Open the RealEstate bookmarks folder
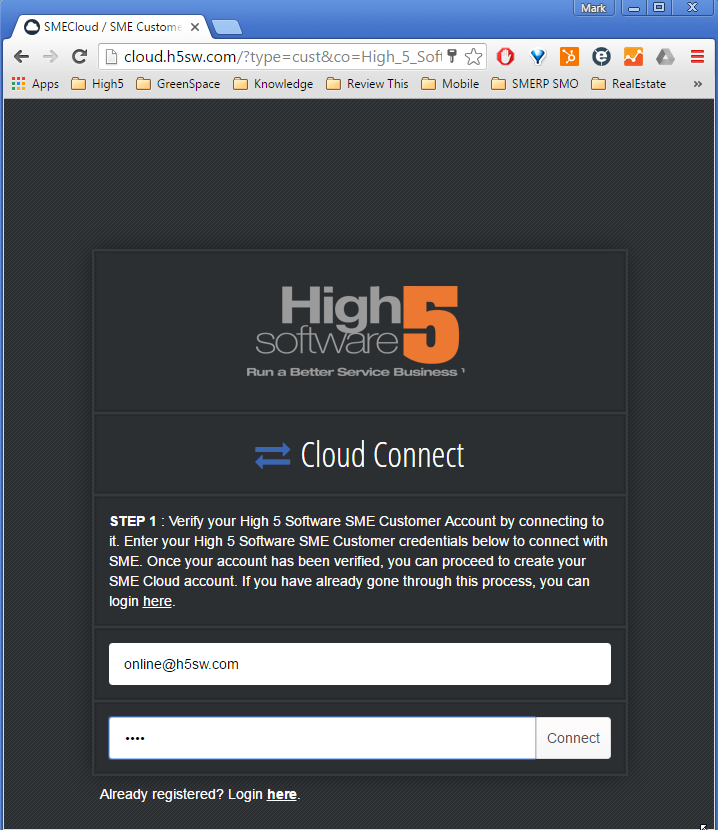The width and height of the screenshot is (718, 830). 629,84
